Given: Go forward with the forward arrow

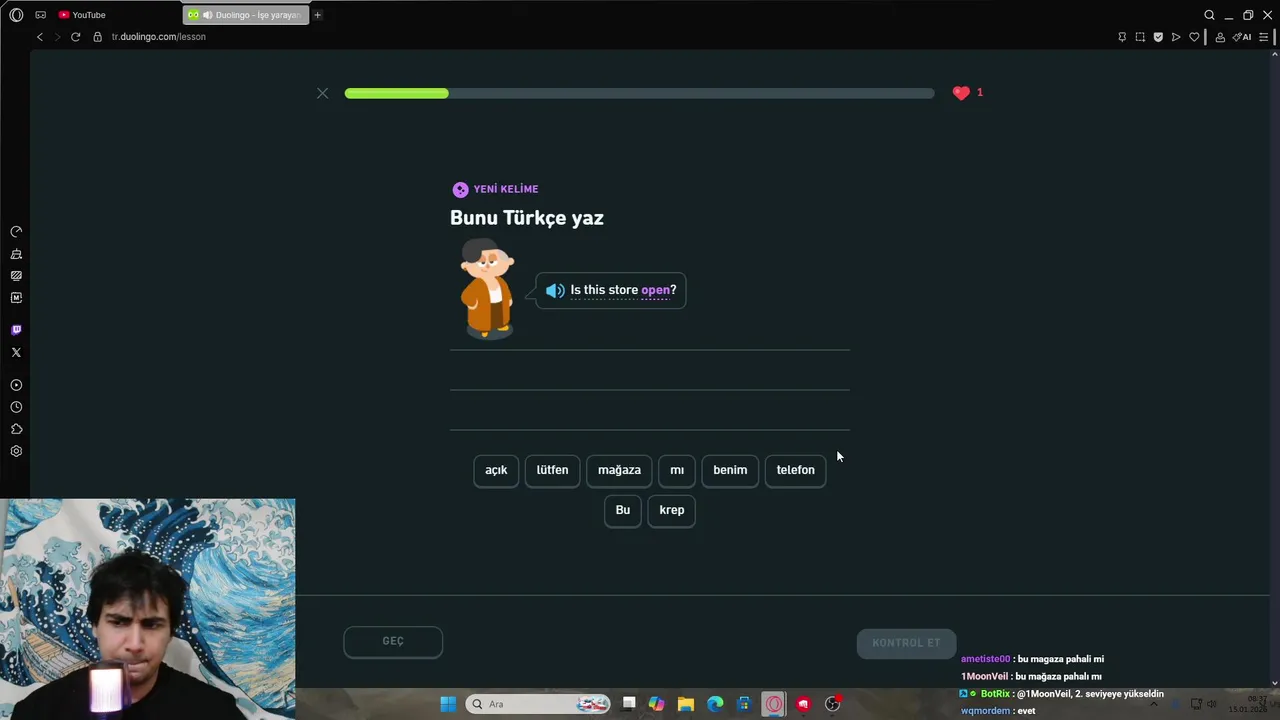Looking at the screenshot, I should [57, 37].
